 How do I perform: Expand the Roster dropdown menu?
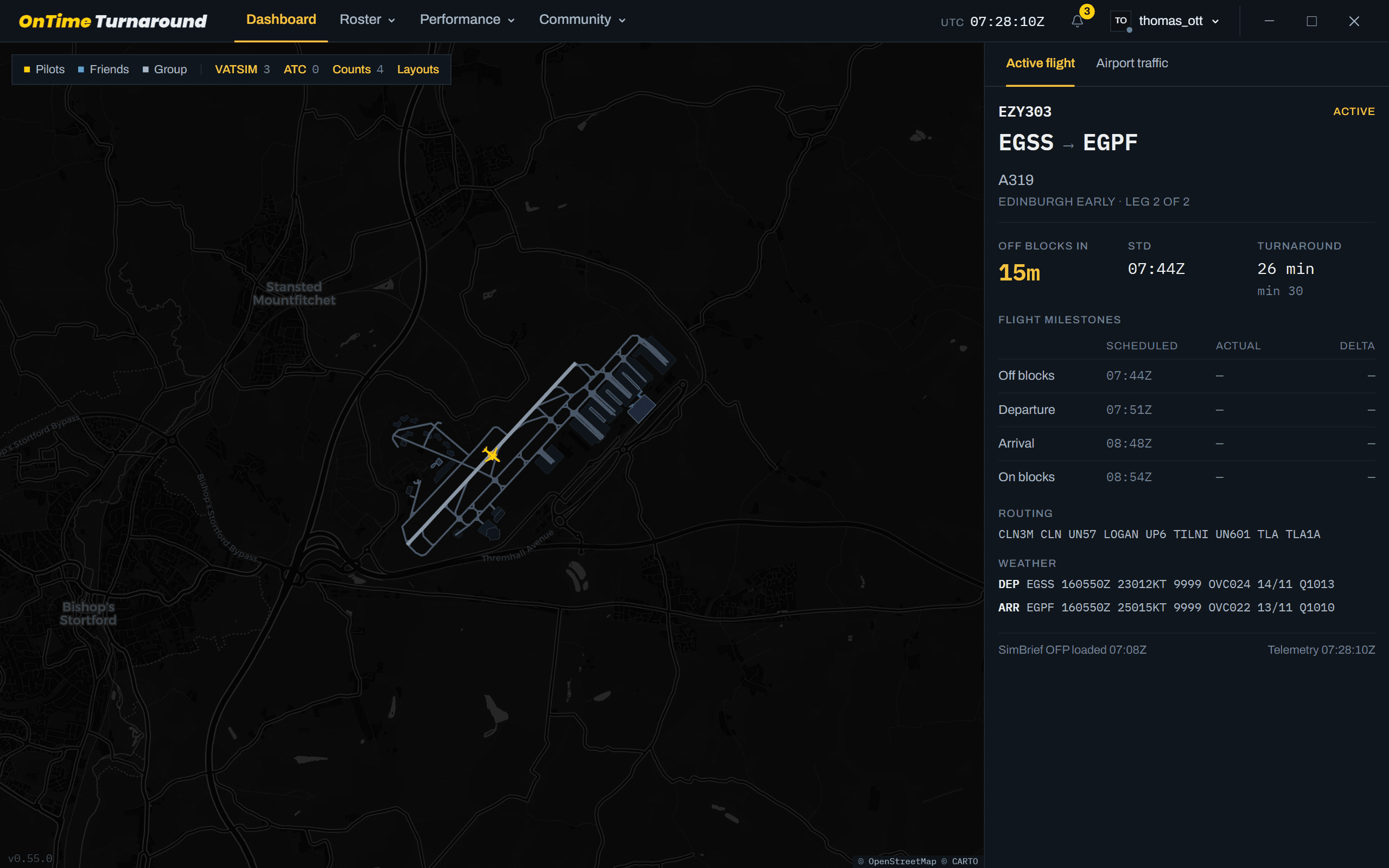pos(367,20)
